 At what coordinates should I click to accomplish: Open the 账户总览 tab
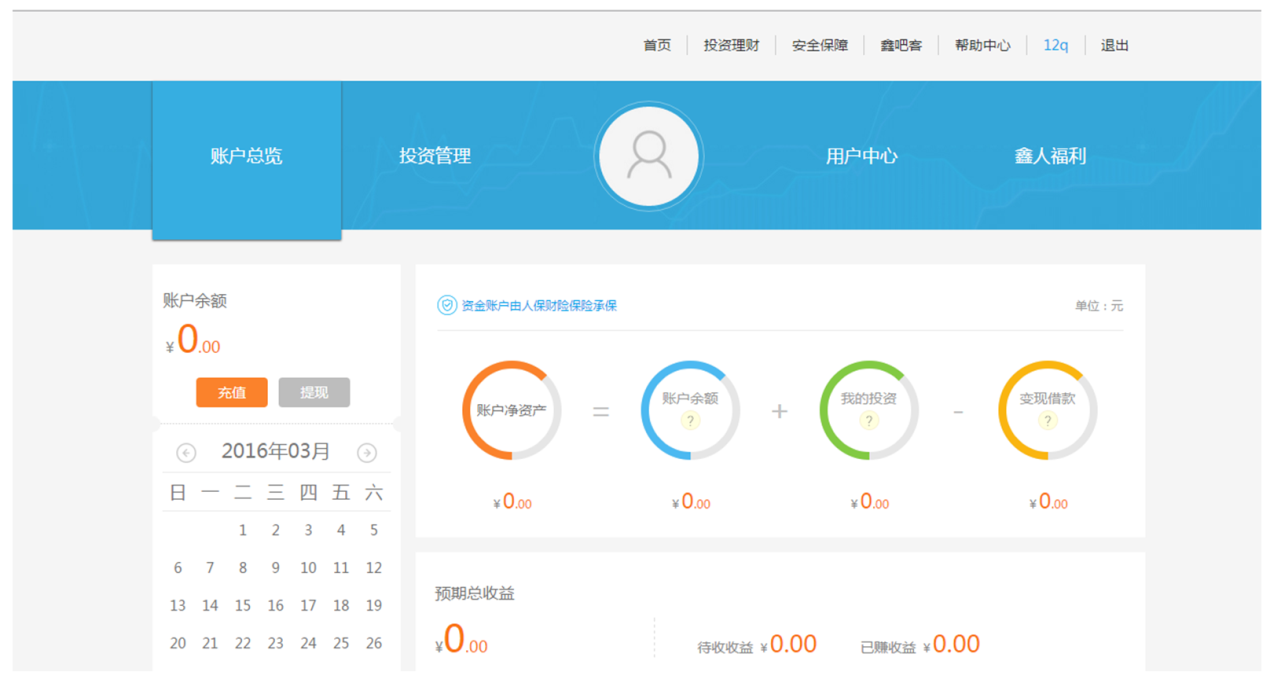246,156
